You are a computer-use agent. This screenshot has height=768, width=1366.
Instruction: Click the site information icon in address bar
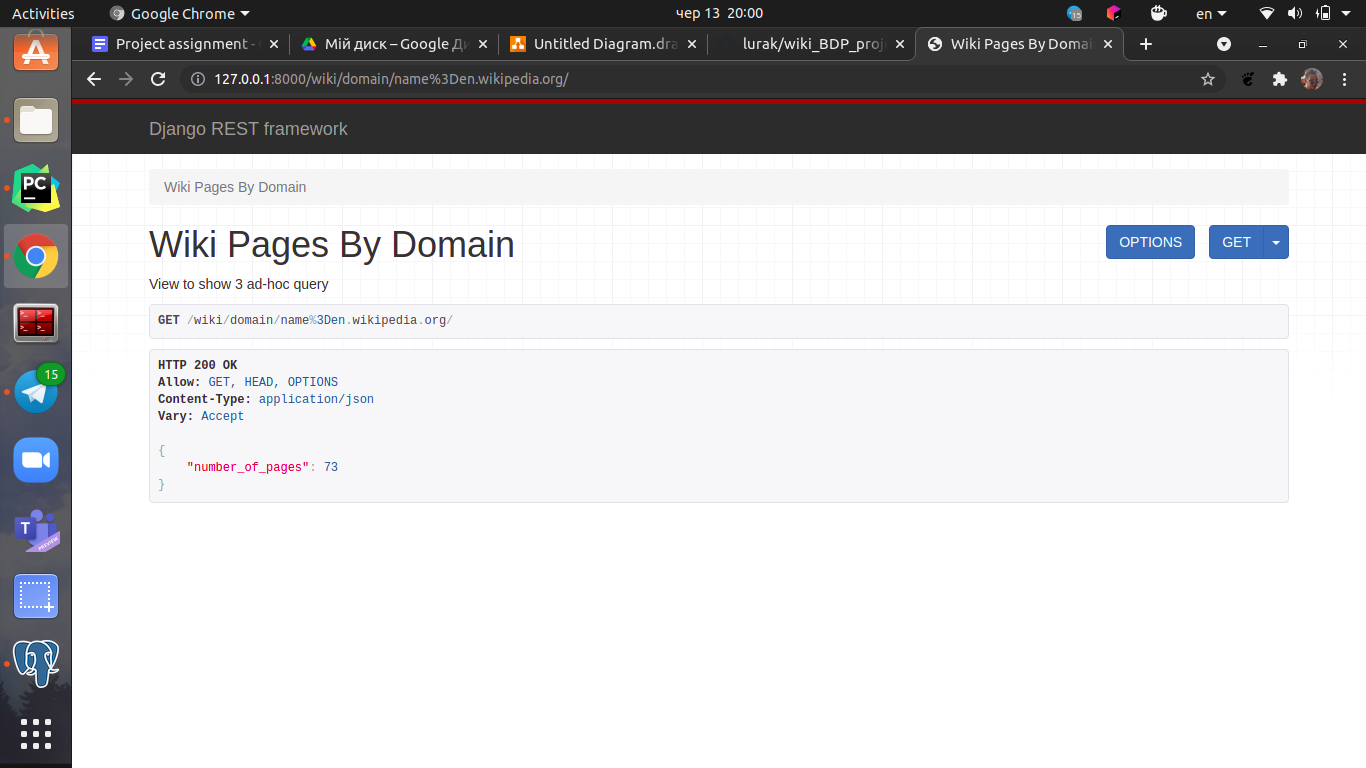[x=198, y=79]
